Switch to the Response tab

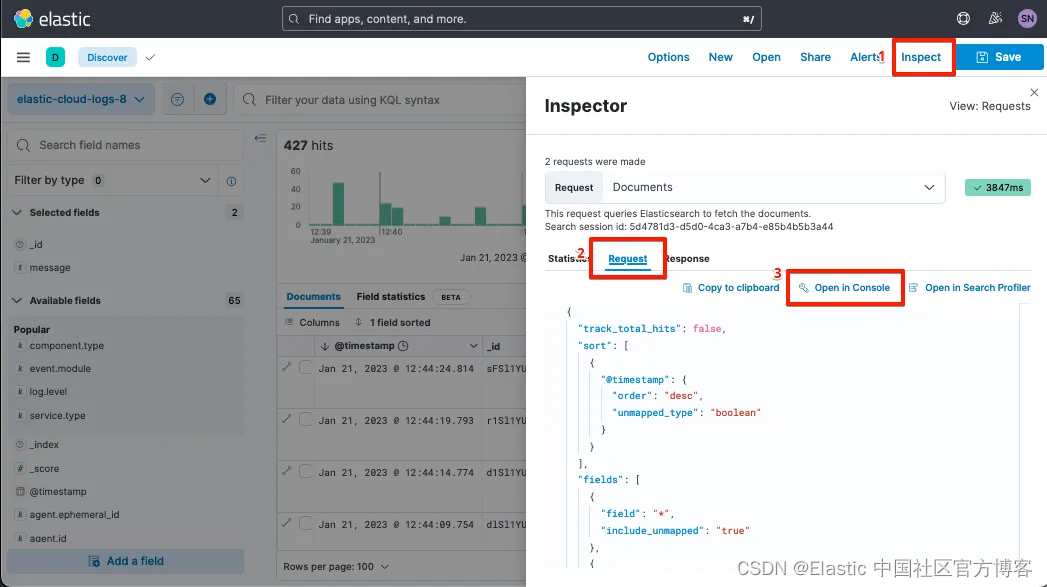[686, 259]
